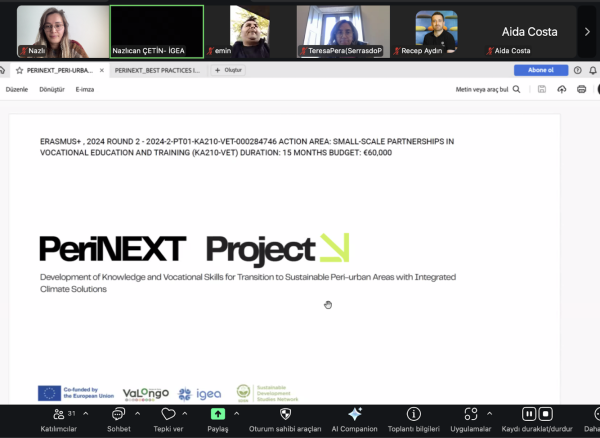600x438 pixels.
Task: Expand share options arrow beside Paylaş
Action: pos(236,413)
